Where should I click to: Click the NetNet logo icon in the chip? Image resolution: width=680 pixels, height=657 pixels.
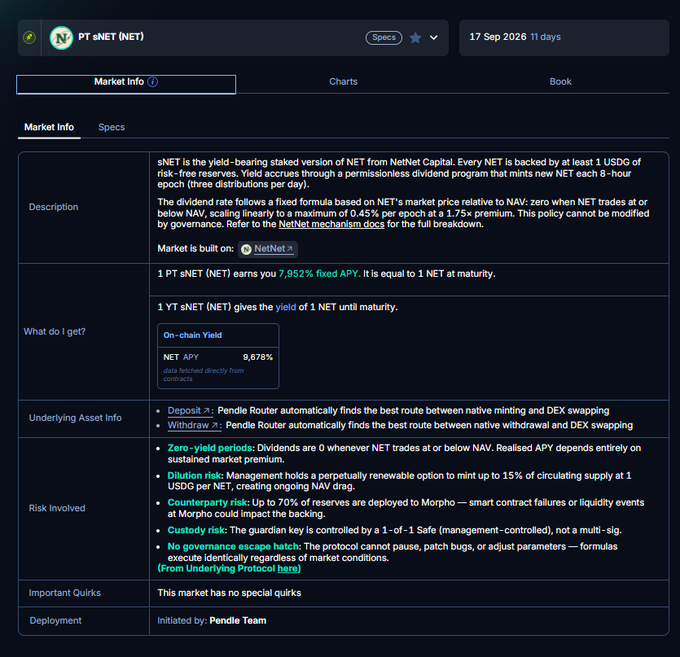246,249
